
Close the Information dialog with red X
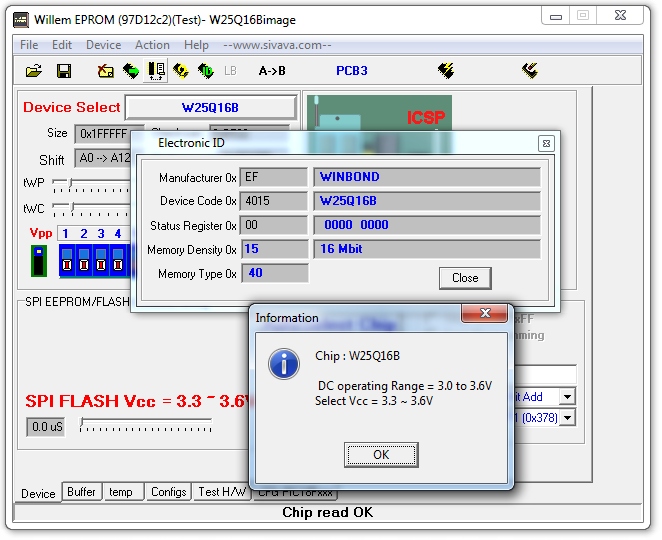[x=485, y=313]
